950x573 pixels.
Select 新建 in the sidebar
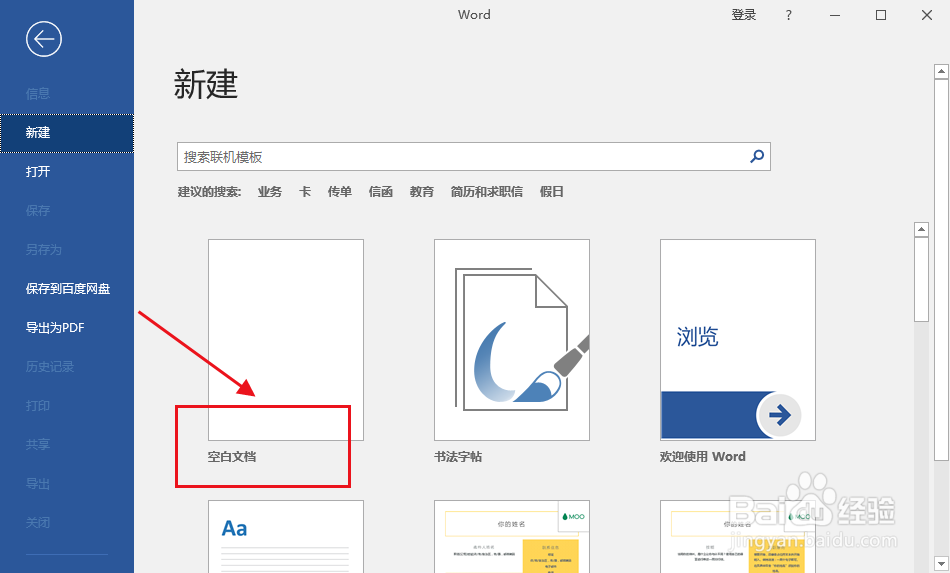67,133
